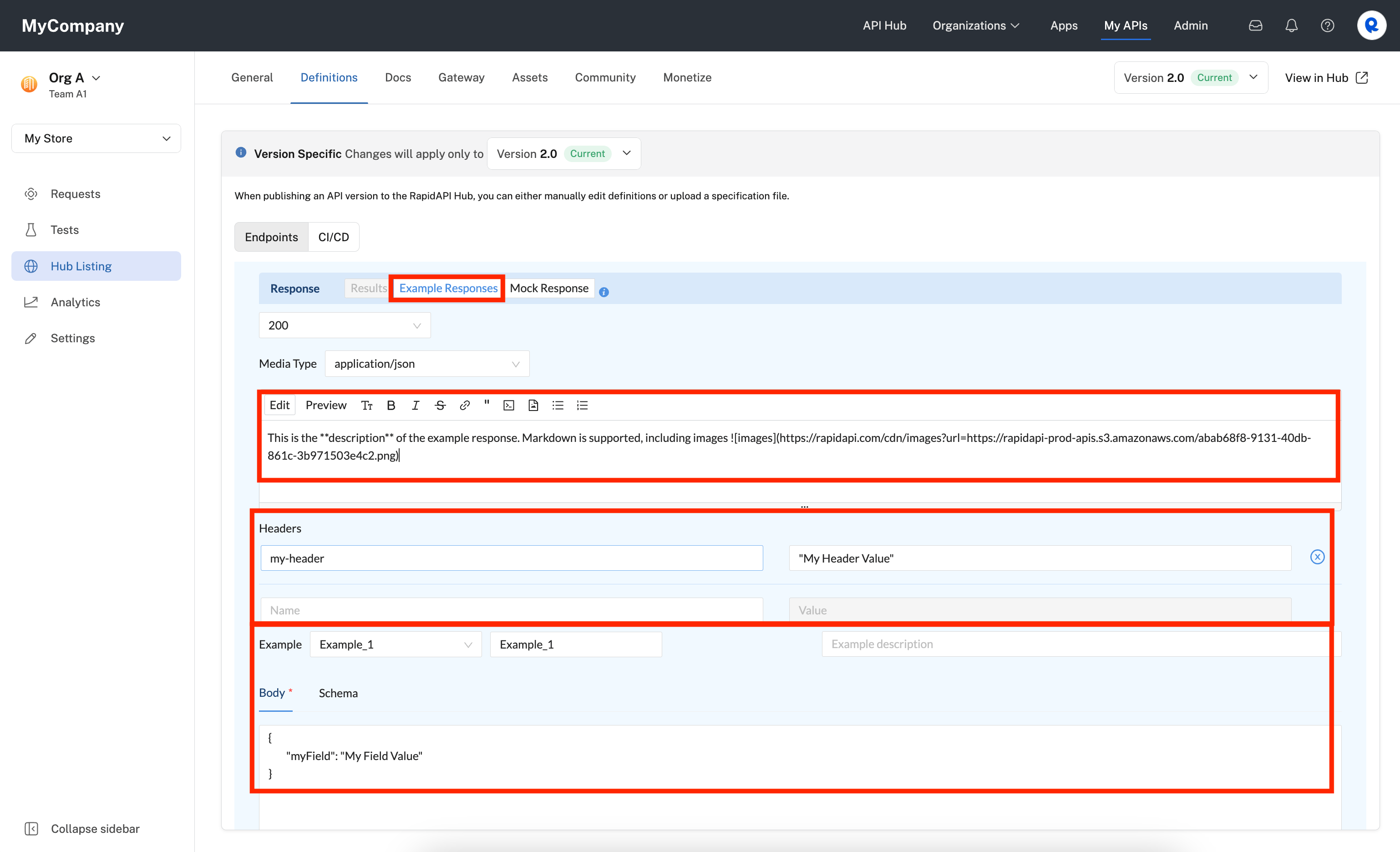Switch to the Schema tab

338,693
